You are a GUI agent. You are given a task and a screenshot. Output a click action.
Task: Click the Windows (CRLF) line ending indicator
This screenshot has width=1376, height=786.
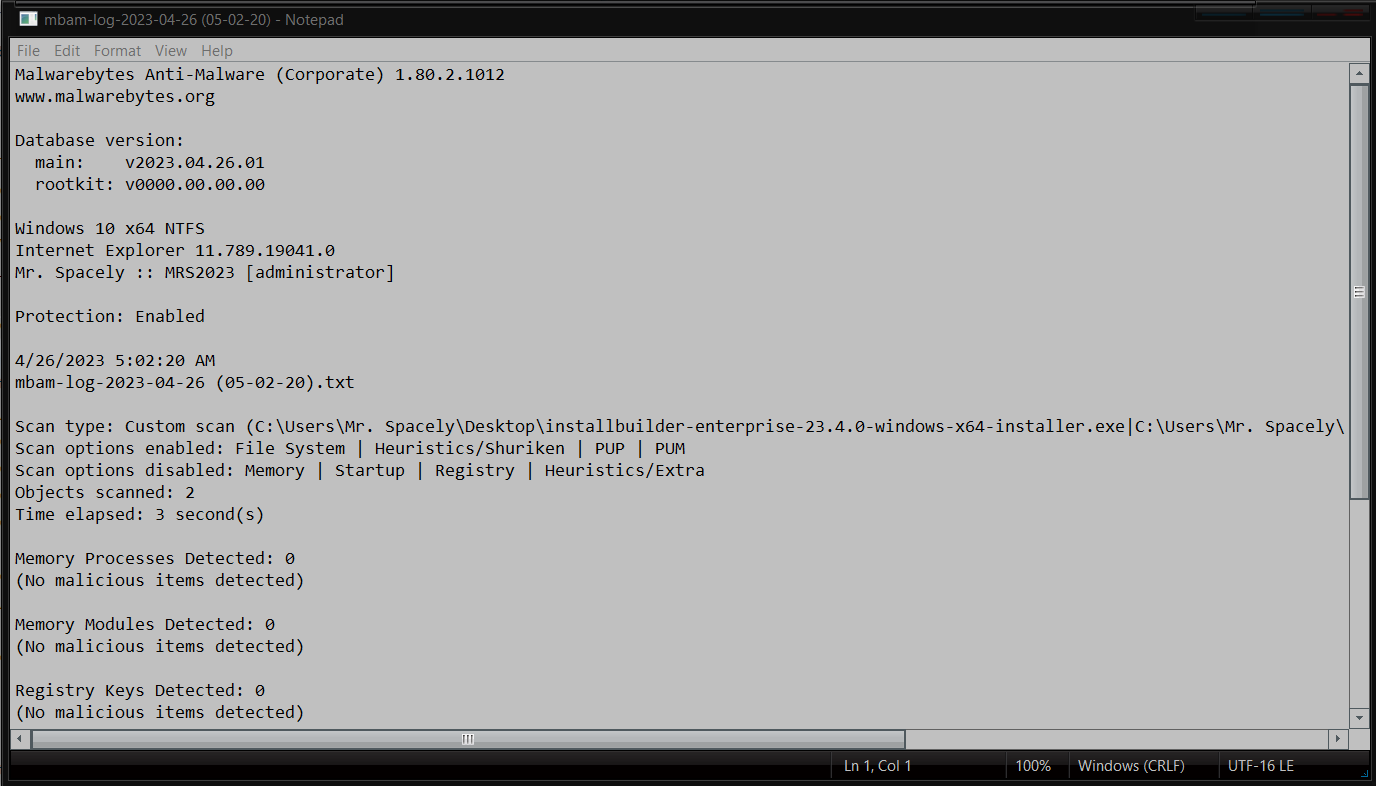(x=1131, y=766)
